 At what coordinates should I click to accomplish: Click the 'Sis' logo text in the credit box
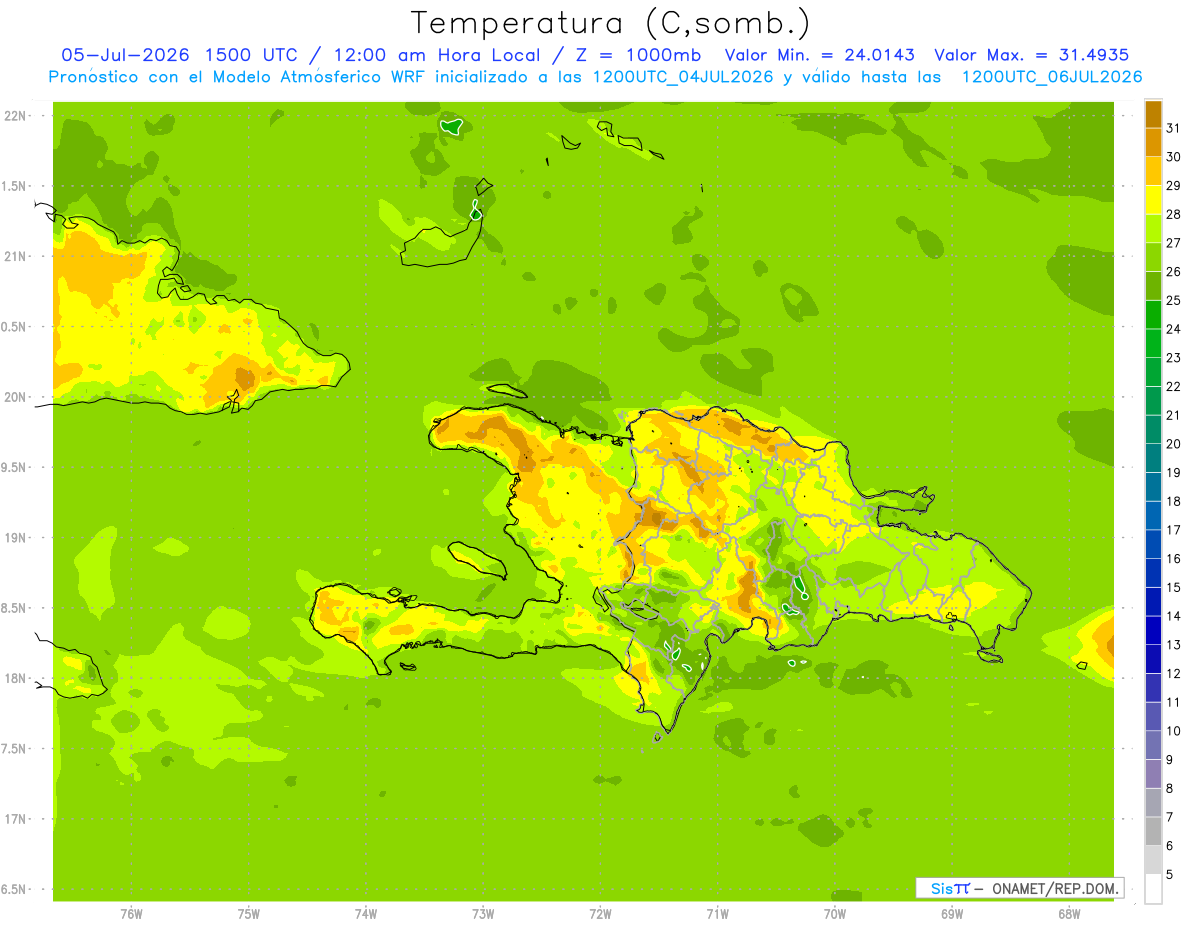pyautogui.click(x=940, y=888)
